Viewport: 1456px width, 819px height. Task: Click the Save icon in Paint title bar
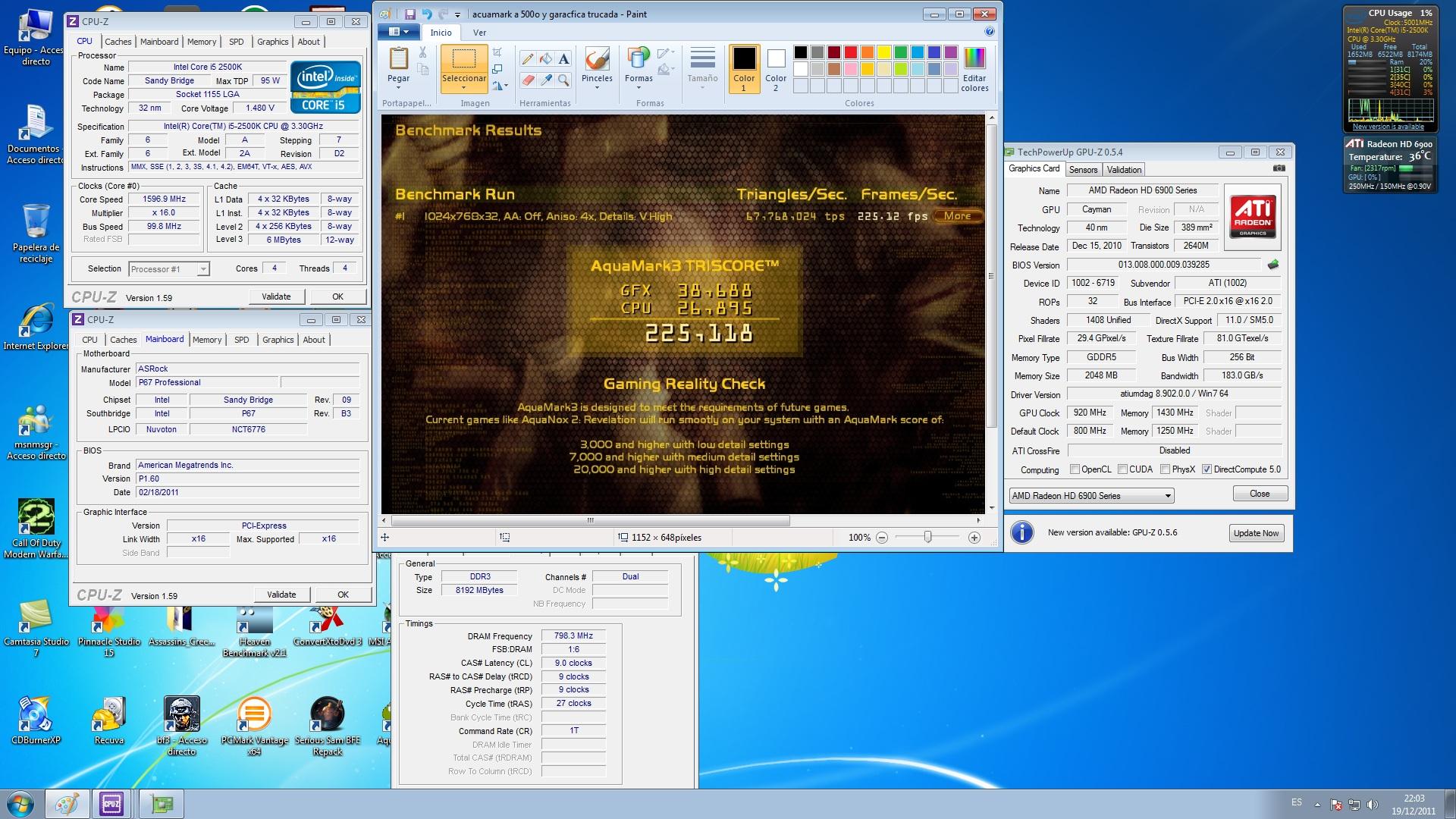pos(409,14)
